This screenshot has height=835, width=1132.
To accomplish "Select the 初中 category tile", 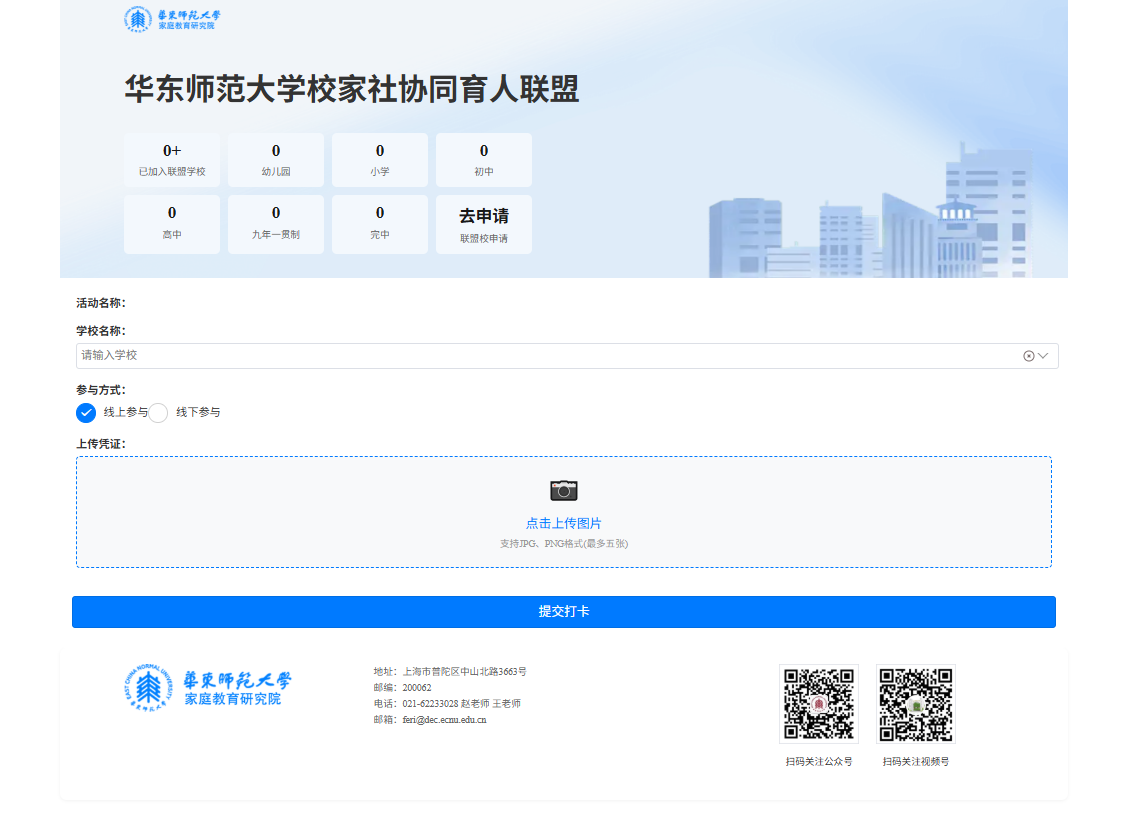I will pyautogui.click(x=484, y=160).
